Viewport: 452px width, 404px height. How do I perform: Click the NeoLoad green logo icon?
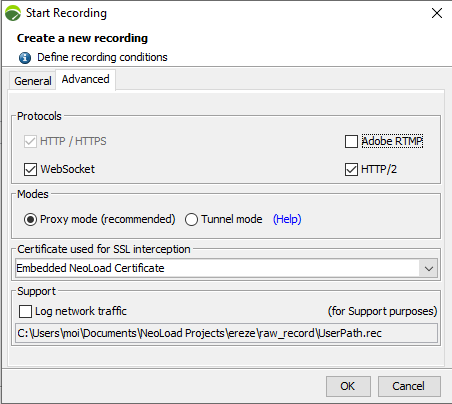click(x=13, y=13)
